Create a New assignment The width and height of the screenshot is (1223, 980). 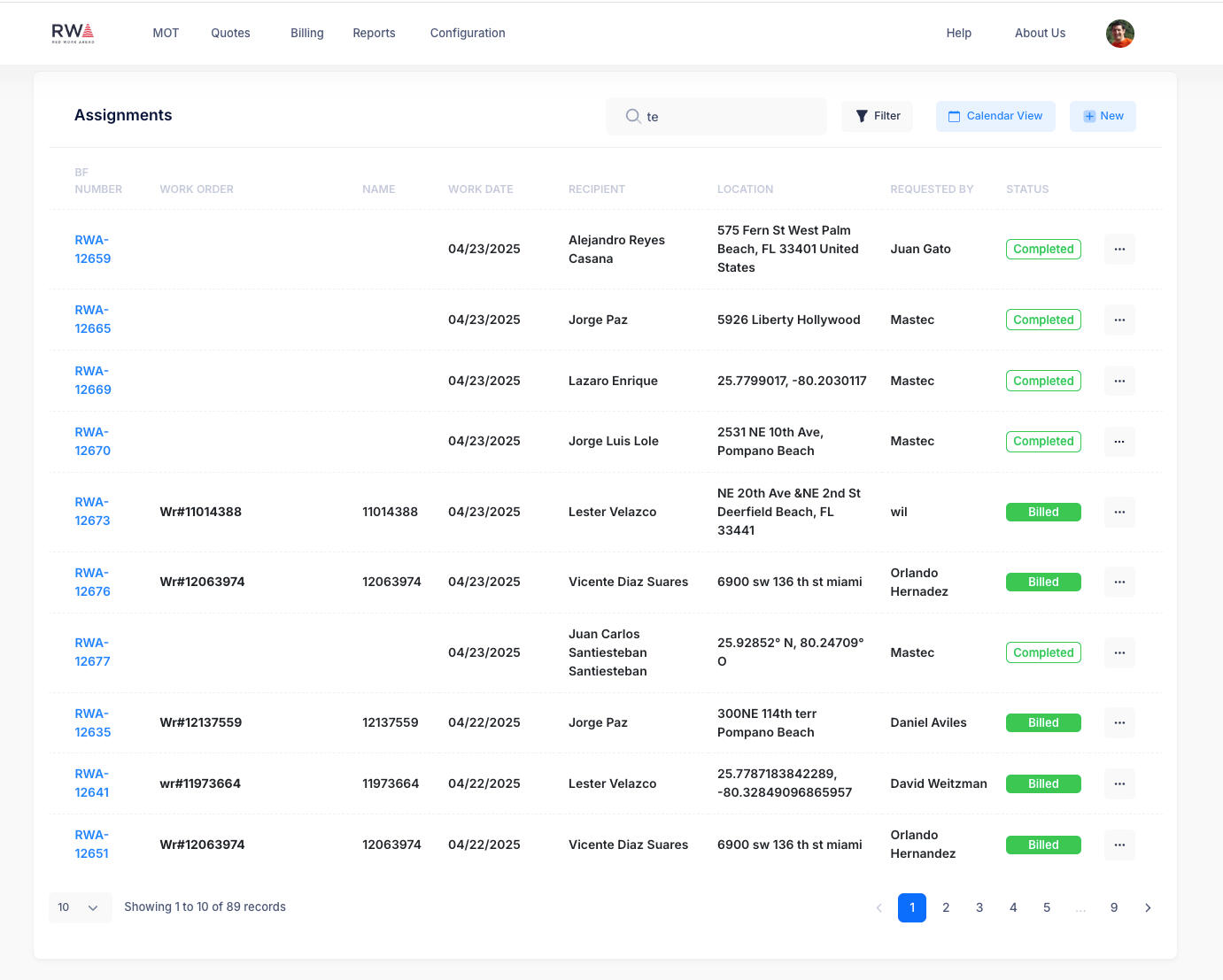point(1103,116)
